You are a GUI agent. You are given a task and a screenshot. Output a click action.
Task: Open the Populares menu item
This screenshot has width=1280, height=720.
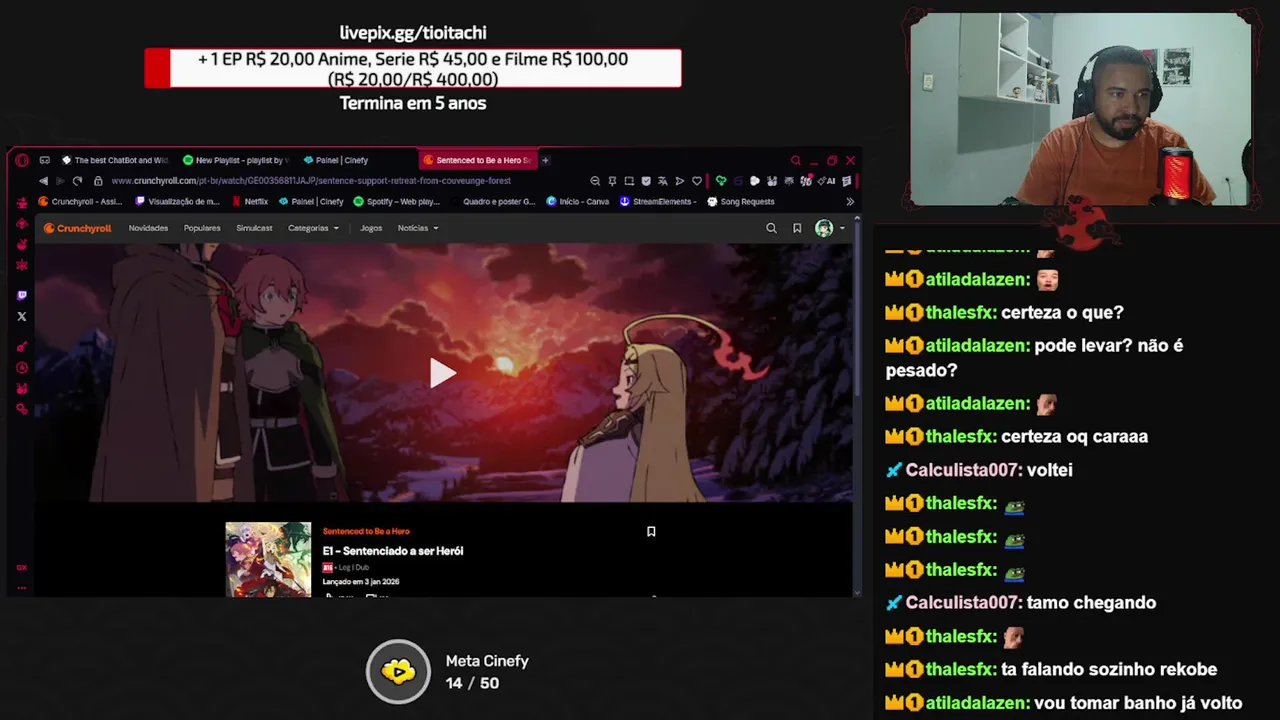coord(202,228)
